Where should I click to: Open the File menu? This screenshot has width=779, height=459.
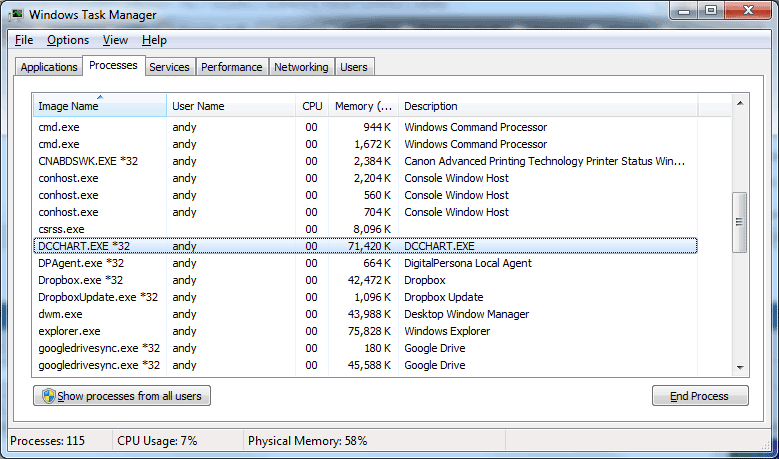(24, 40)
